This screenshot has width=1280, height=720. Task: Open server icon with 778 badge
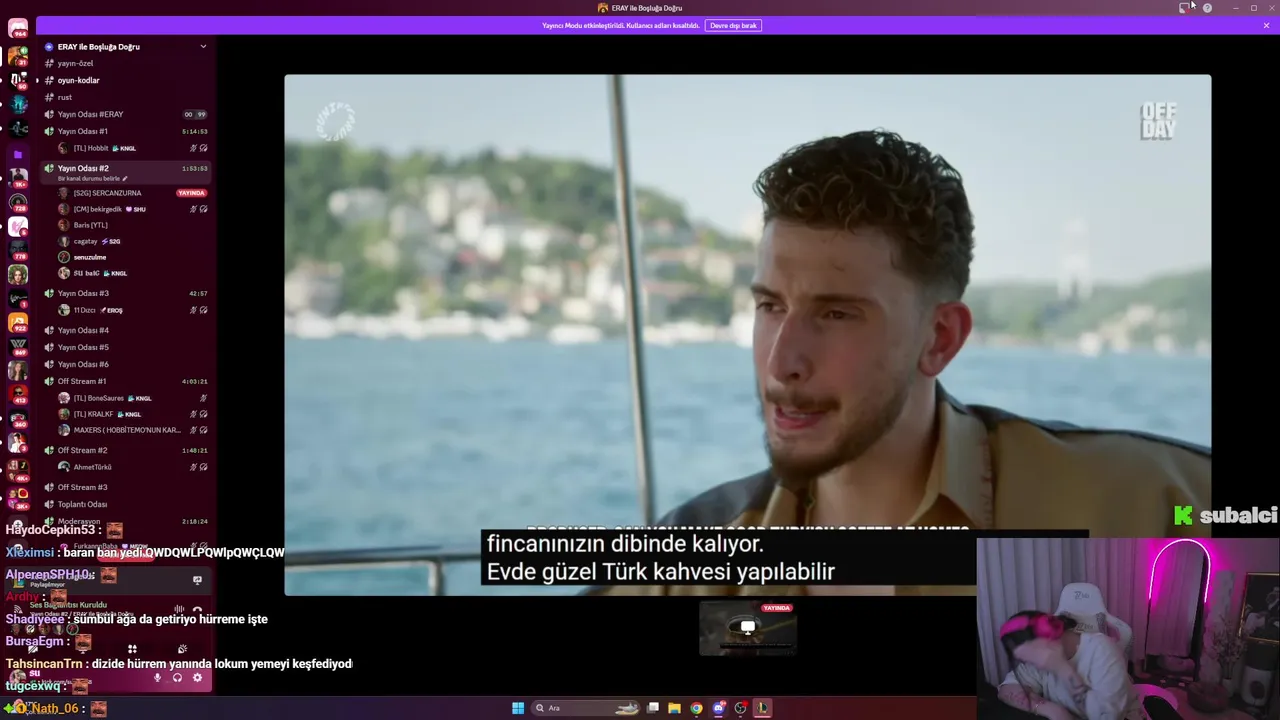[18, 250]
